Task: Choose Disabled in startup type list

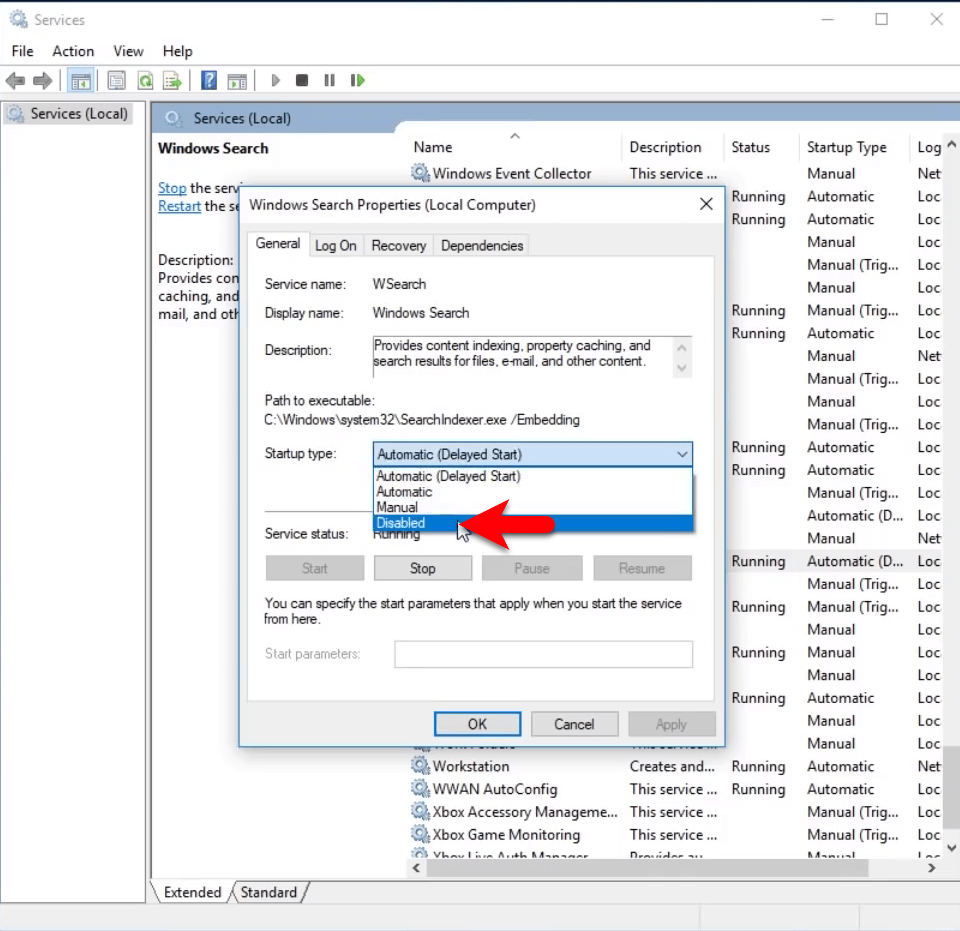Action: point(533,523)
